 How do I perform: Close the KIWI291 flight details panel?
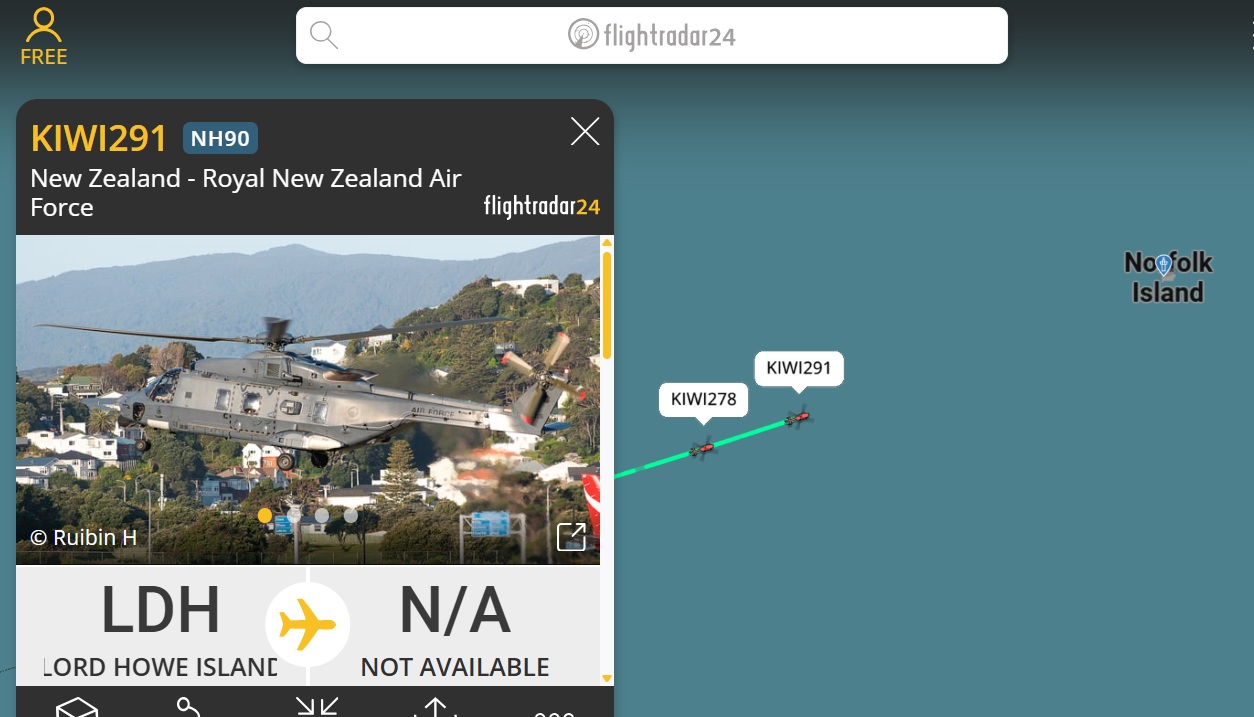pos(585,131)
